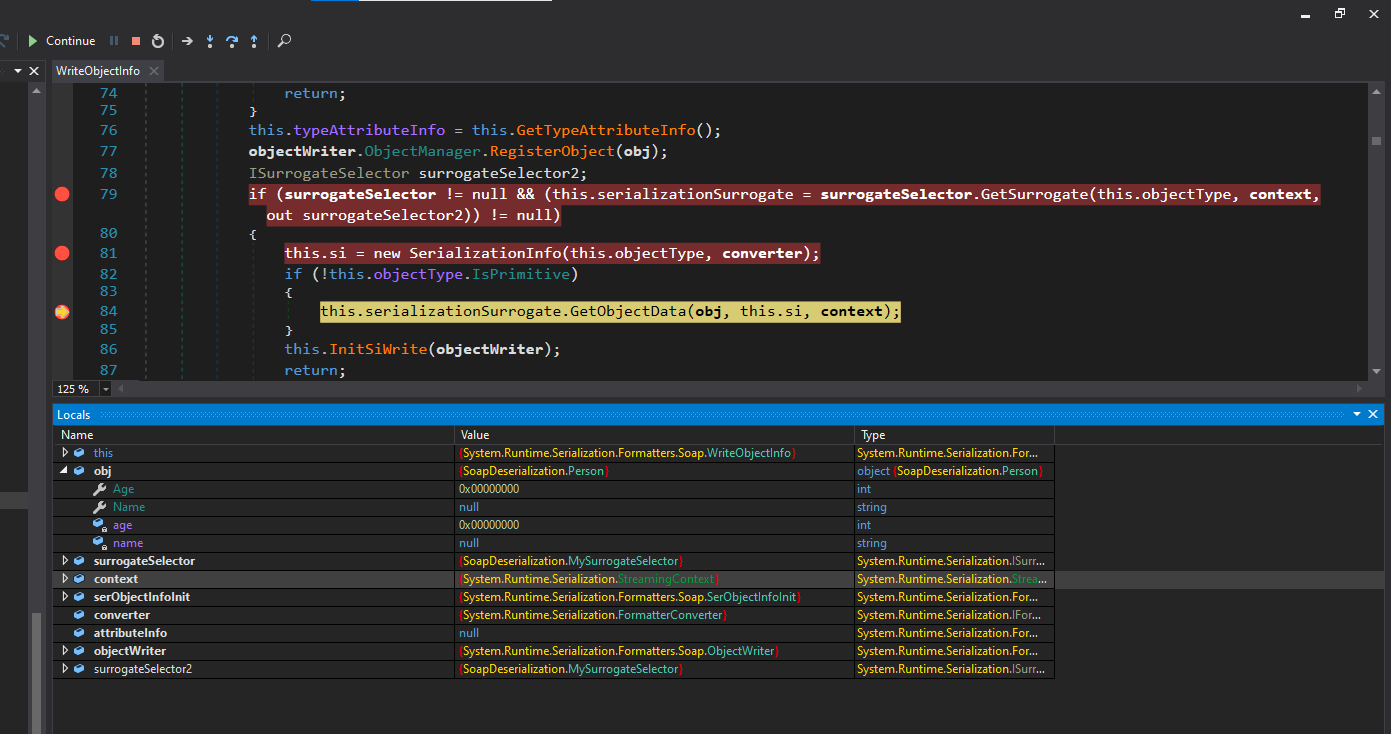Click the 'object {SoapDeserialization.Person}' type cell
This screenshot has width=1391, height=734.
pyautogui.click(x=950, y=471)
